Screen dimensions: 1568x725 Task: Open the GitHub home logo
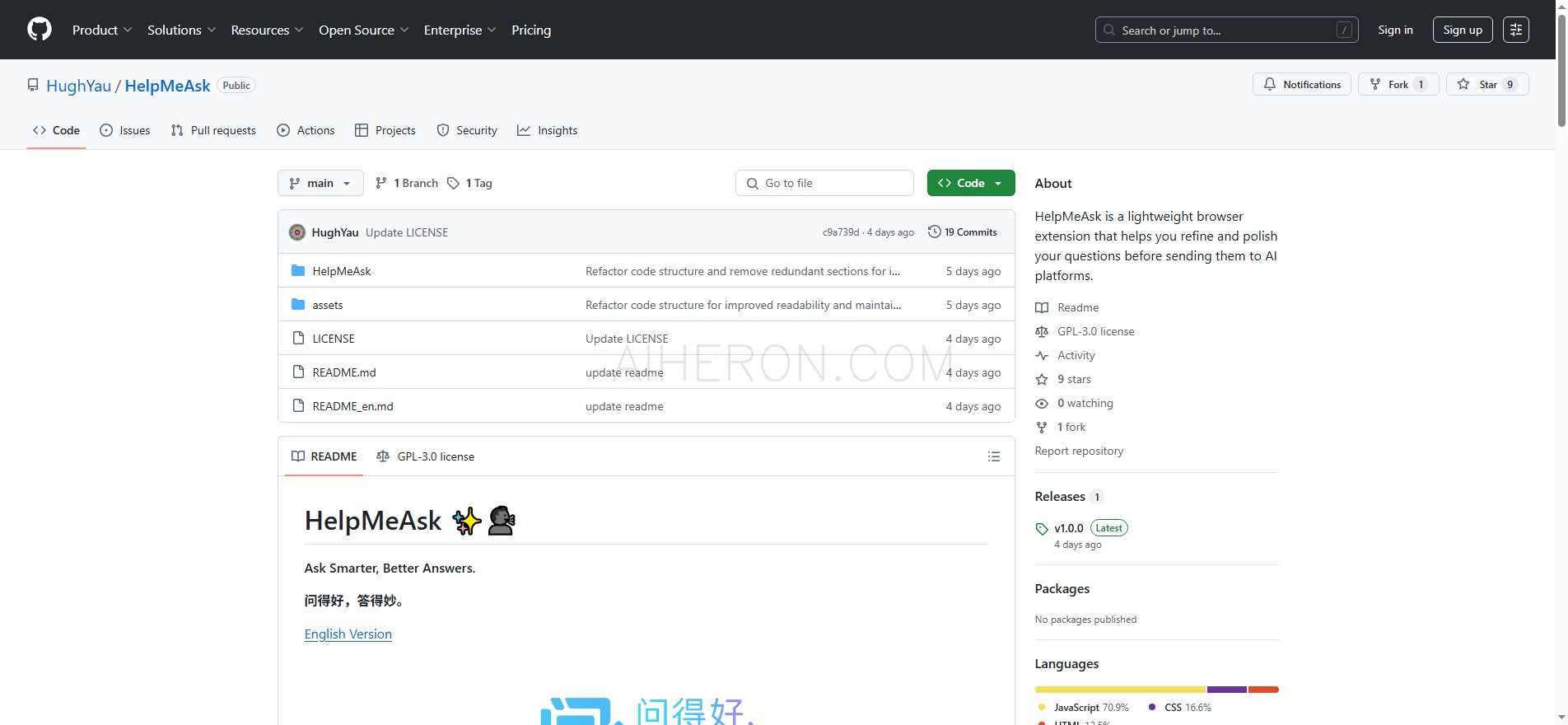click(x=40, y=30)
